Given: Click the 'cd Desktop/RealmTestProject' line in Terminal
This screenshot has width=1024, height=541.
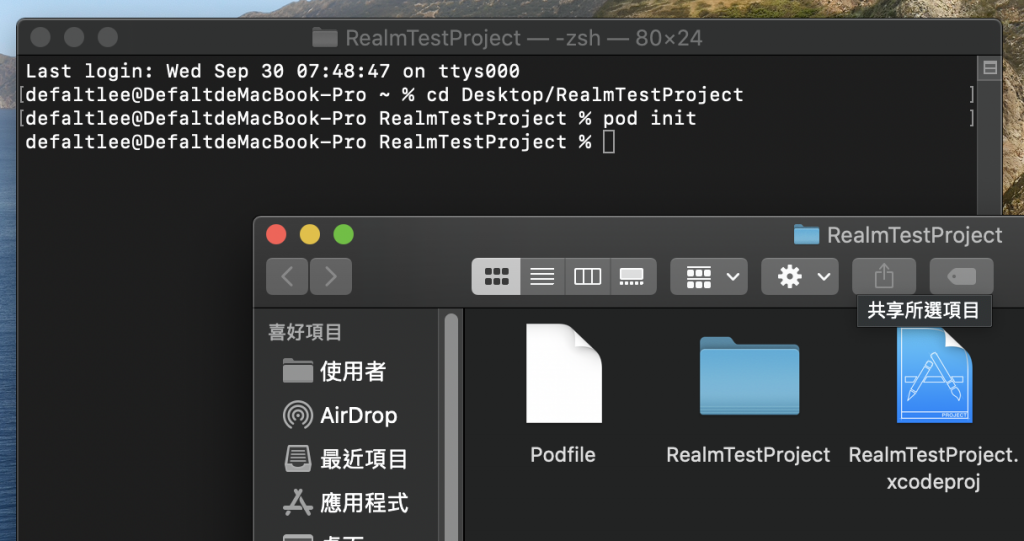Looking at the screenshot, I should click(385, 95).
